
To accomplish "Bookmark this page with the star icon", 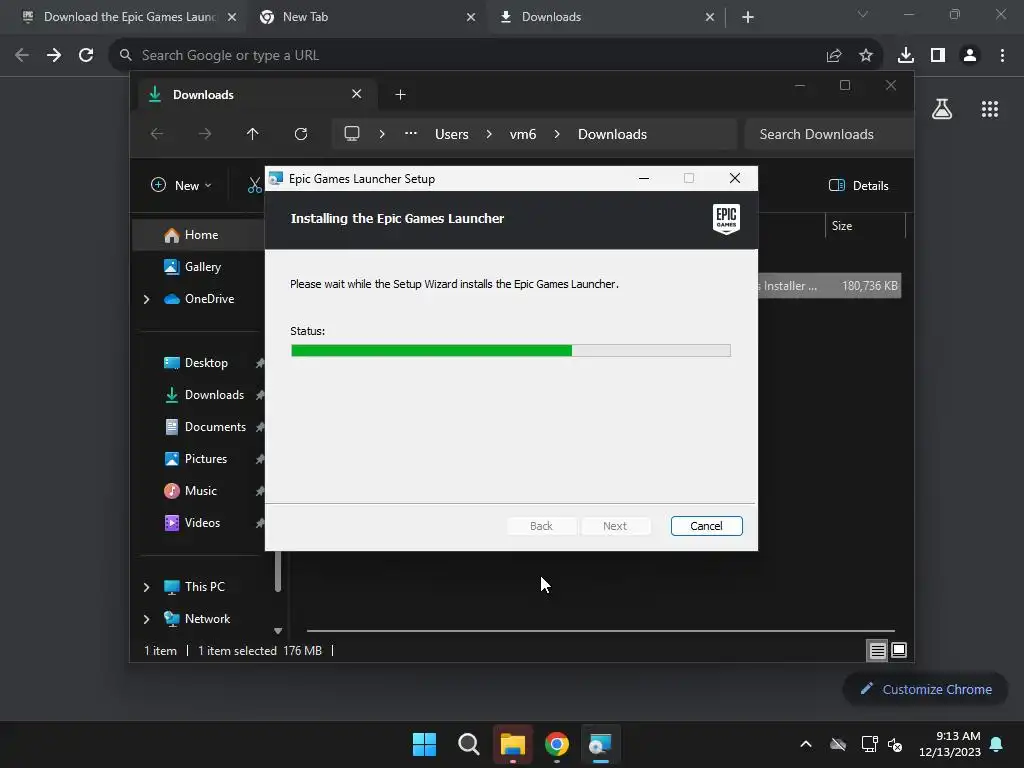I will (866, 56).
